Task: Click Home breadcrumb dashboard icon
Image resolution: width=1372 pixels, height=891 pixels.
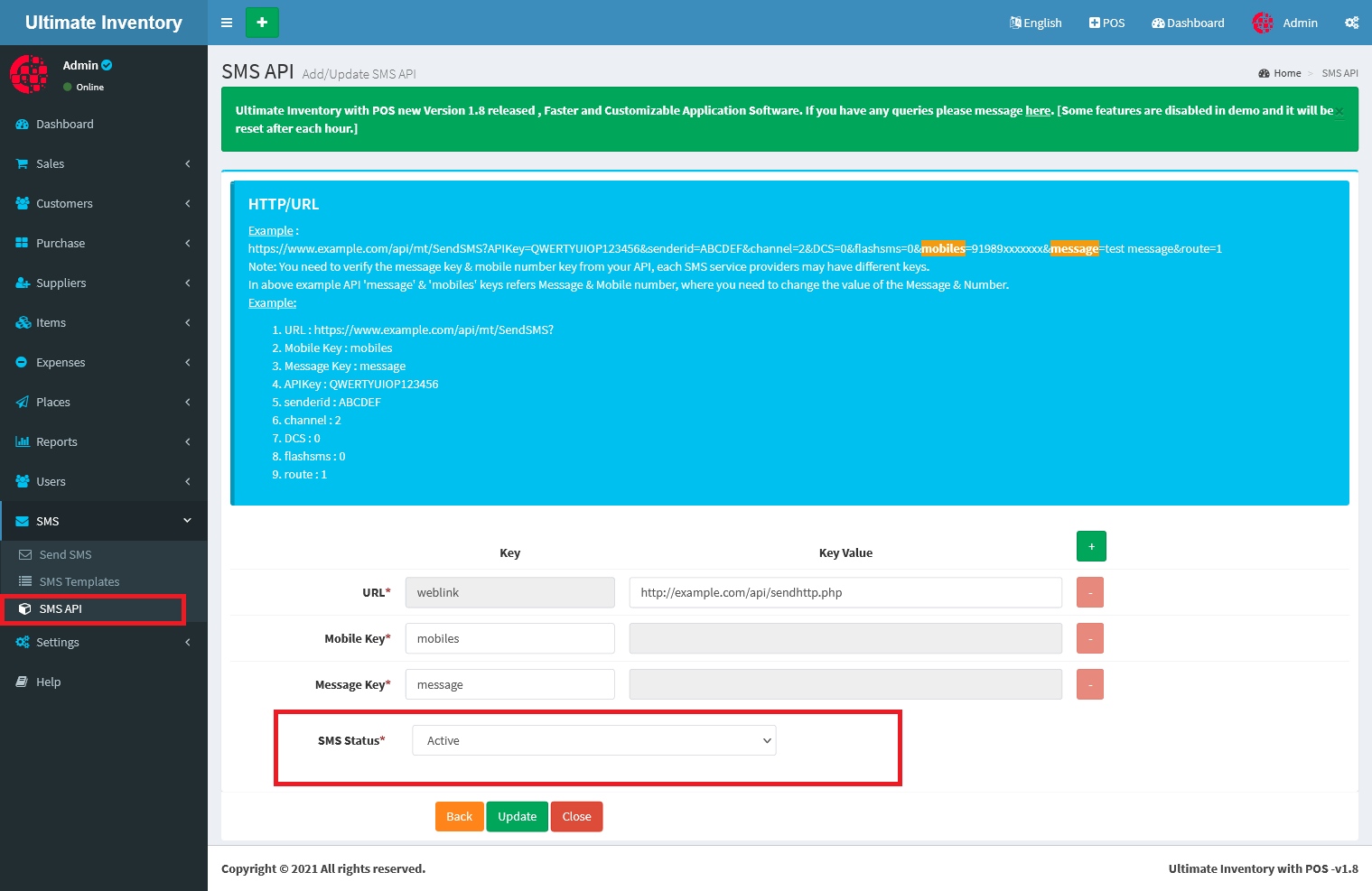Action: point(1265,74)
